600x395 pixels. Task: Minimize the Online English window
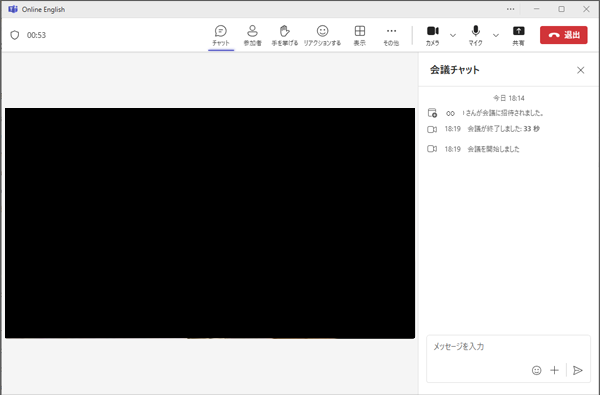click(537, 9)
